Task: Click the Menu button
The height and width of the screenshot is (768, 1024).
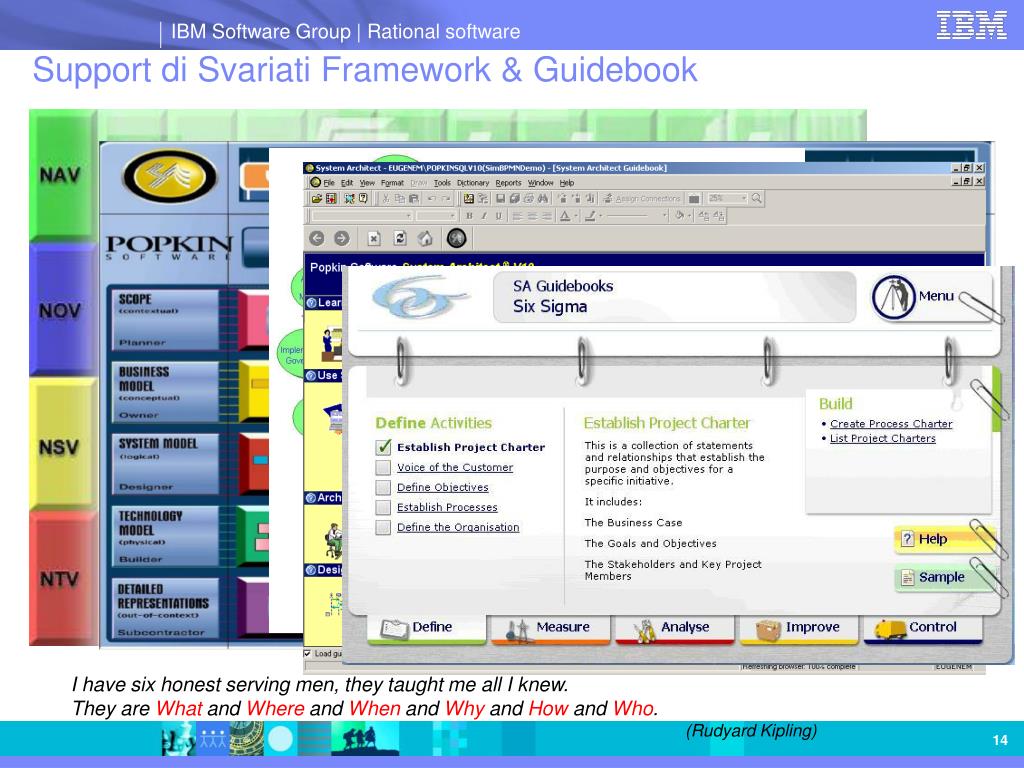Action: (x=931, y=297)
